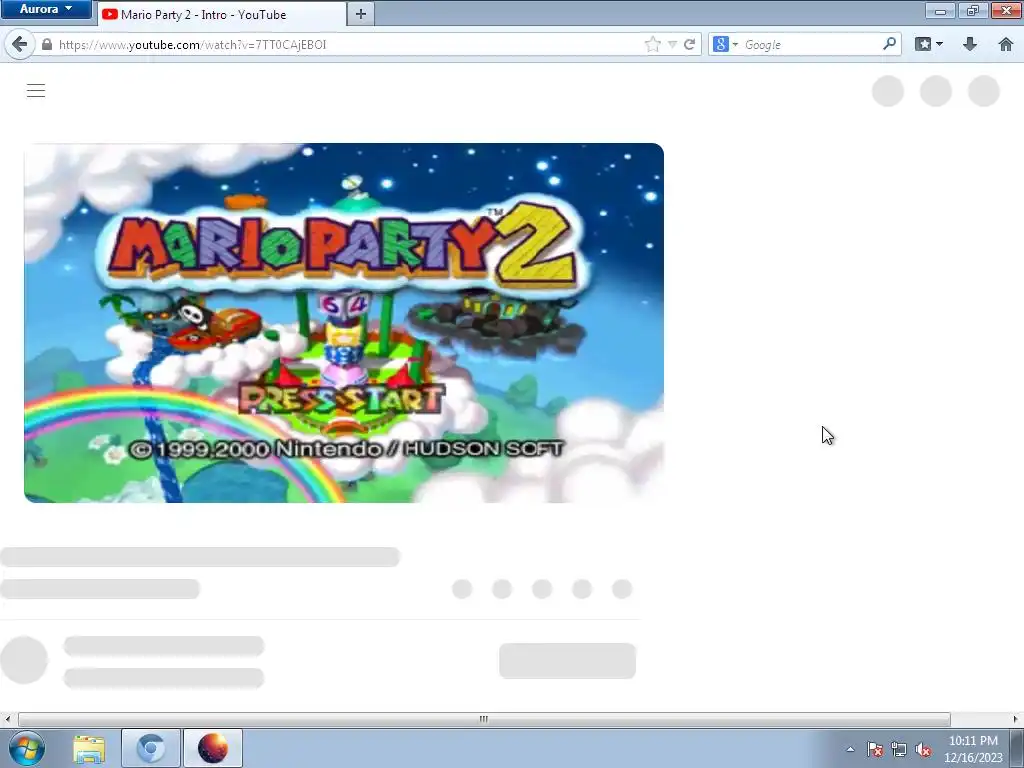Open the YouTube hamburger guide menu

[x=36, y=90]
